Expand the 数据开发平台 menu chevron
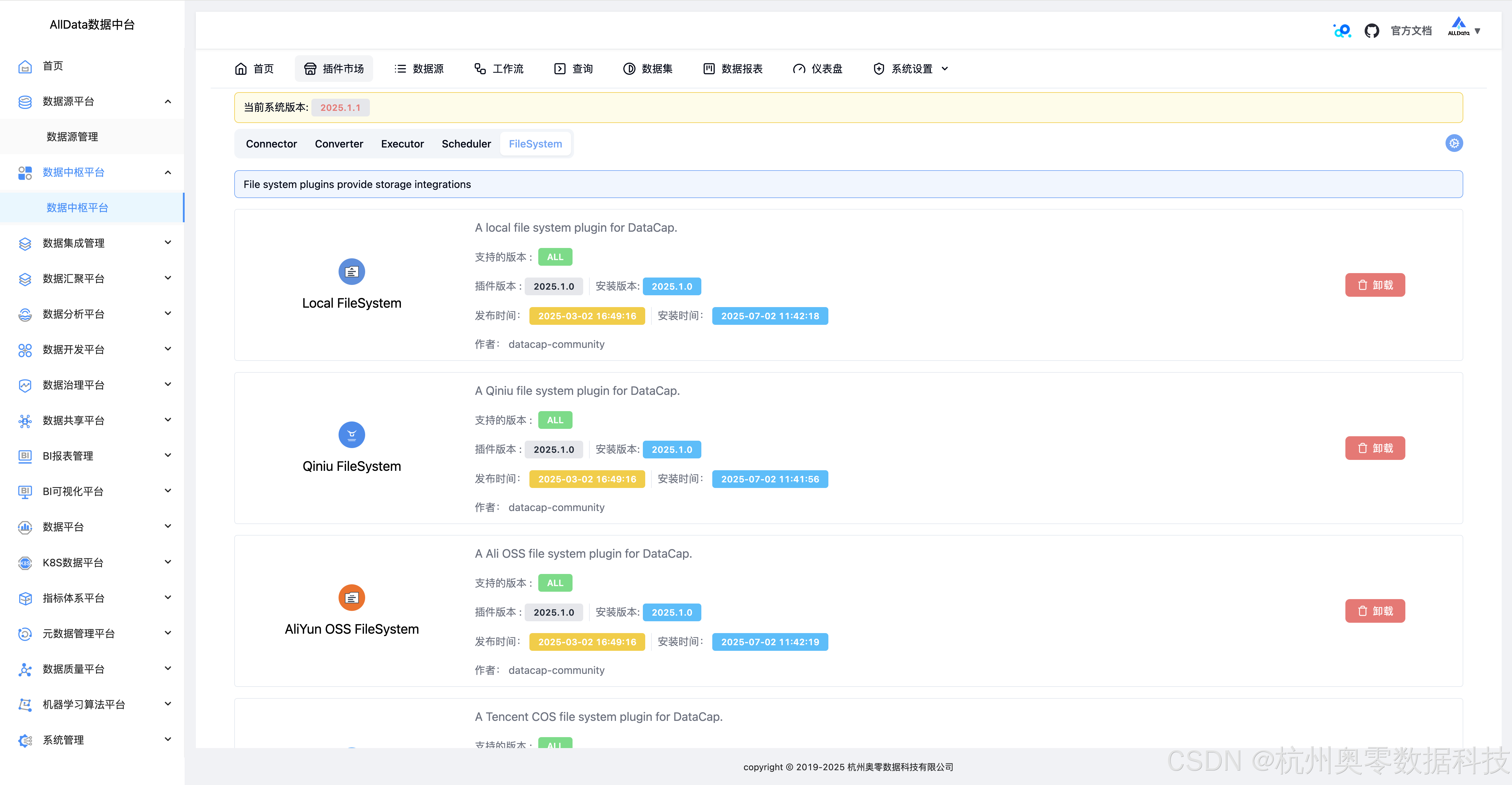The image size is (1512, 785). (168, 349)
